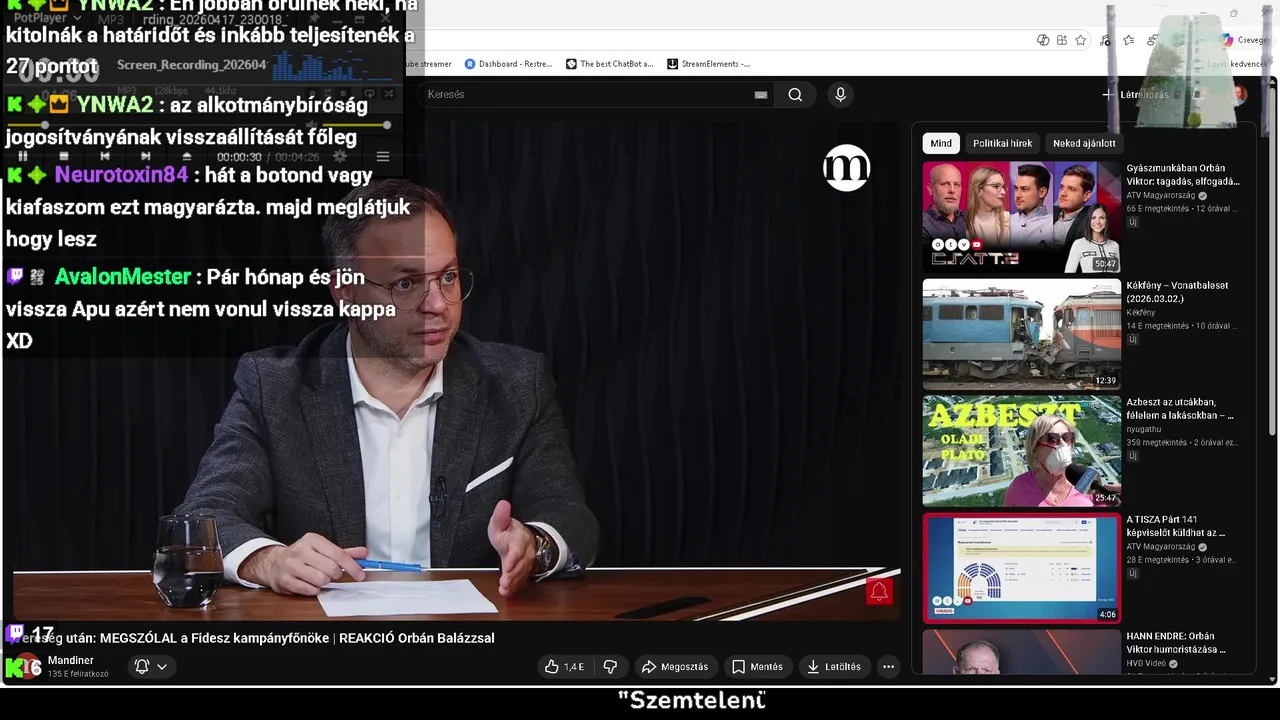The image size is (1280, 720).
Task: Open the Kékfény – Vonatbaleset video title
Action: (x=1177, y=291)
